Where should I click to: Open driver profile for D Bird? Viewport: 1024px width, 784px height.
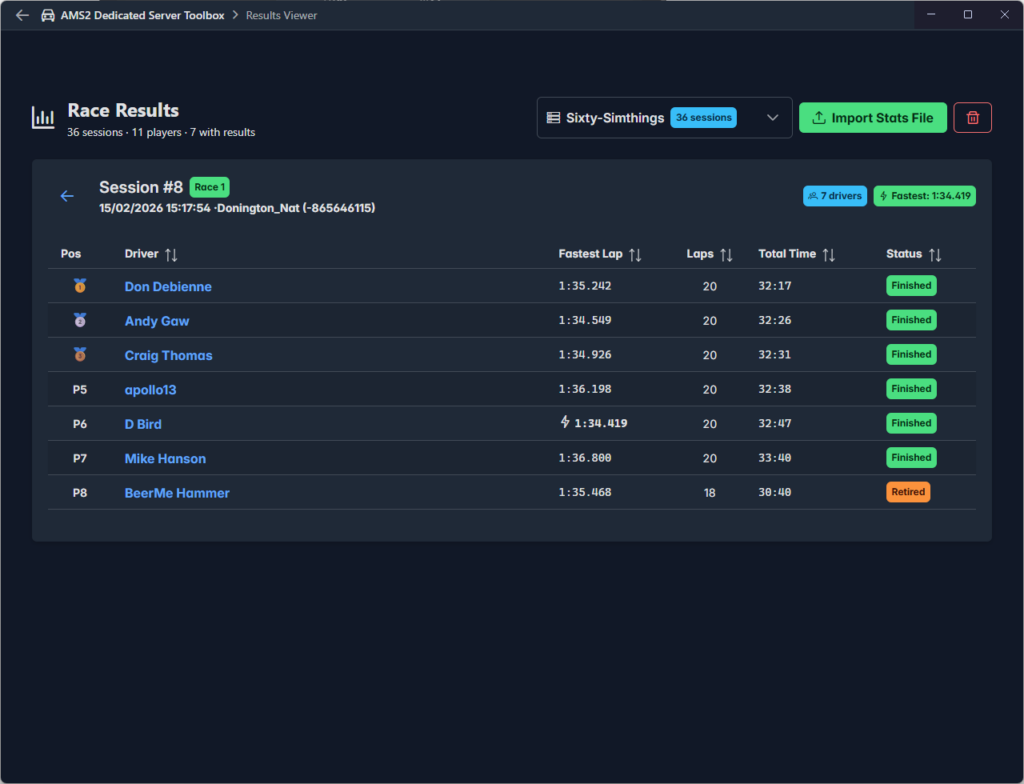[x=143, y=424]
